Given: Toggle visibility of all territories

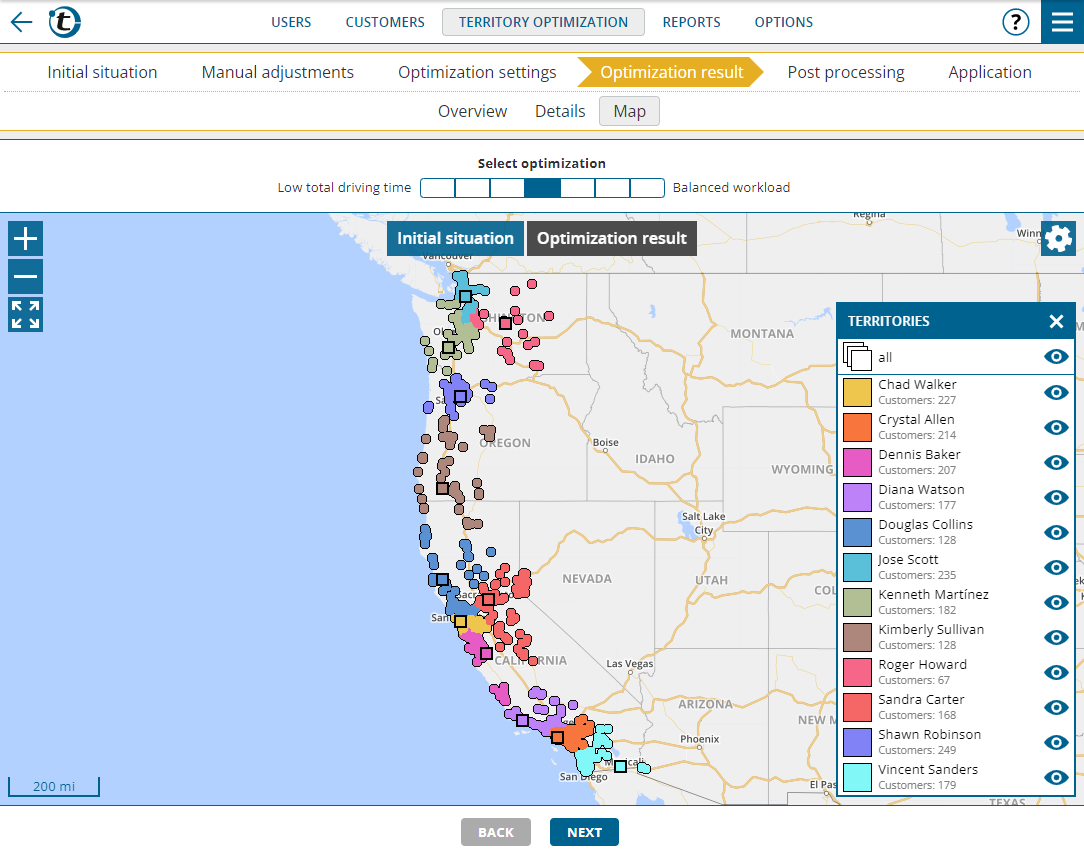Looking at the screenshot, I should (x=1055, y=357).
